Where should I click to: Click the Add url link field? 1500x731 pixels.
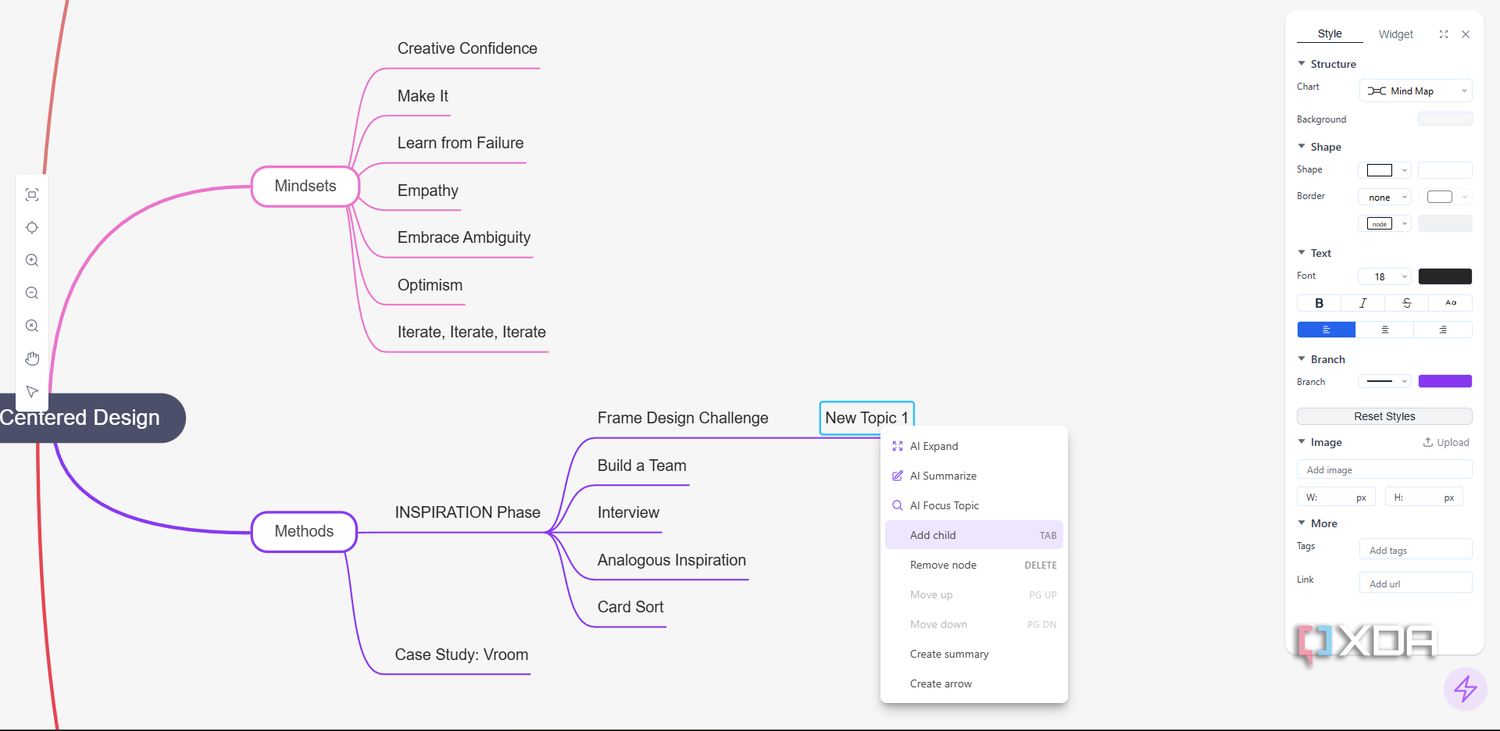point(1416,583)
